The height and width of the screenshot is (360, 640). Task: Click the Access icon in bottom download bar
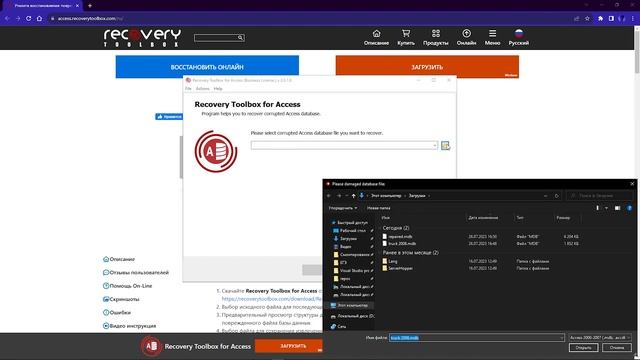(x=151, y=346)
